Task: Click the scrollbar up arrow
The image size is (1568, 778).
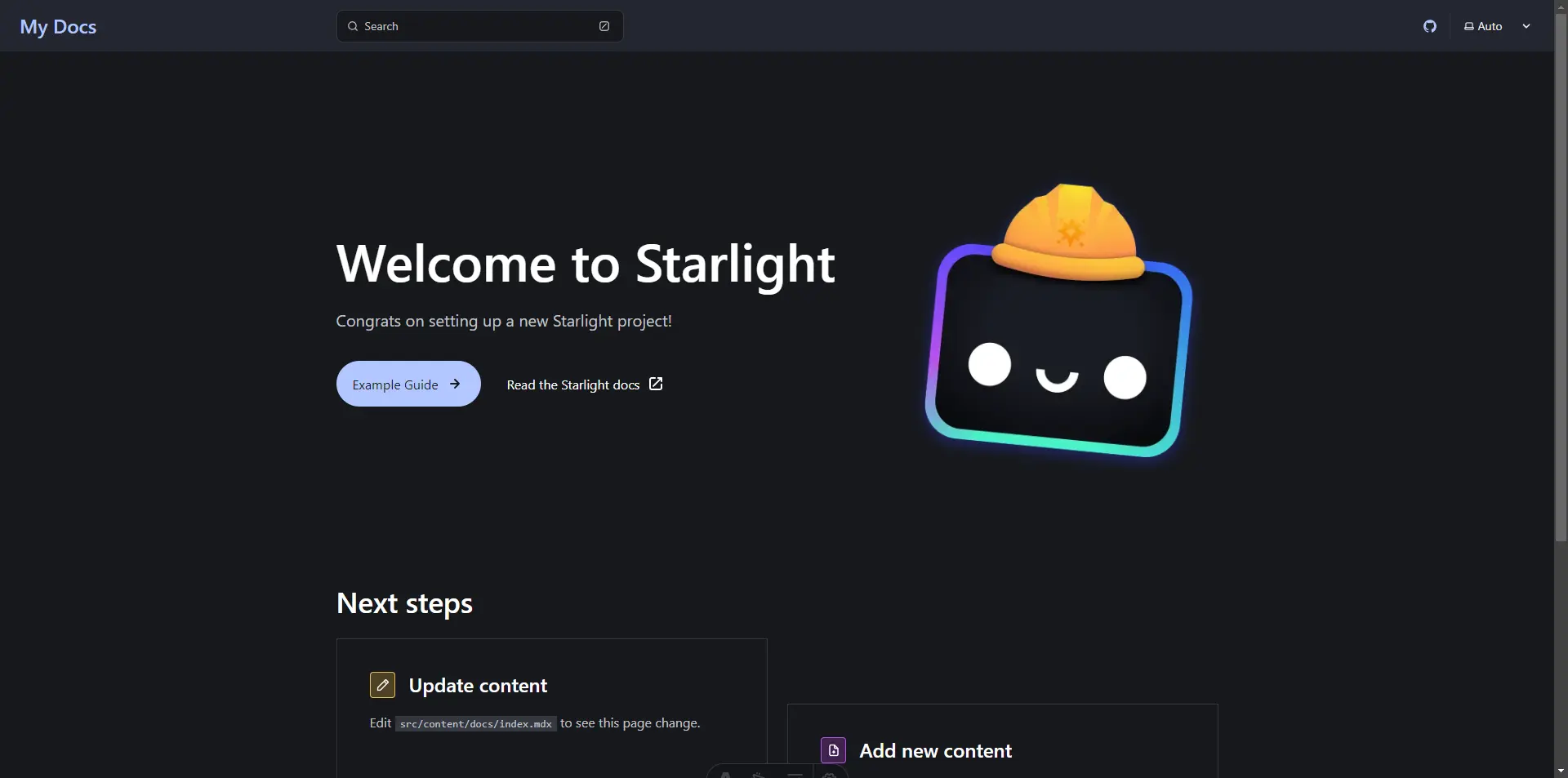Action: pyautogui.click(x=1561, y=6)
